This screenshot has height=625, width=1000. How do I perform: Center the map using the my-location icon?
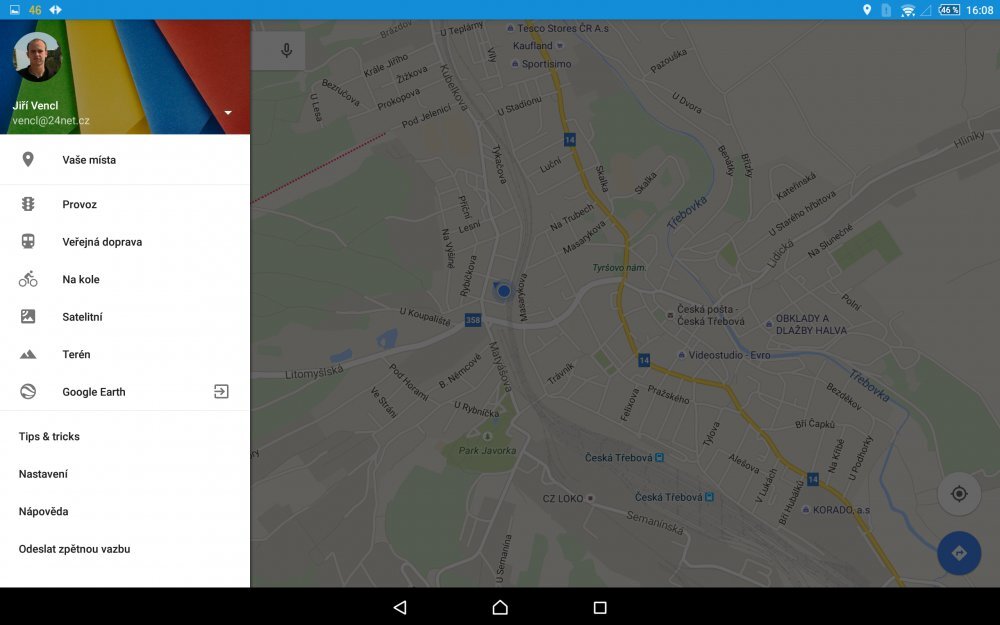point(958,493)
